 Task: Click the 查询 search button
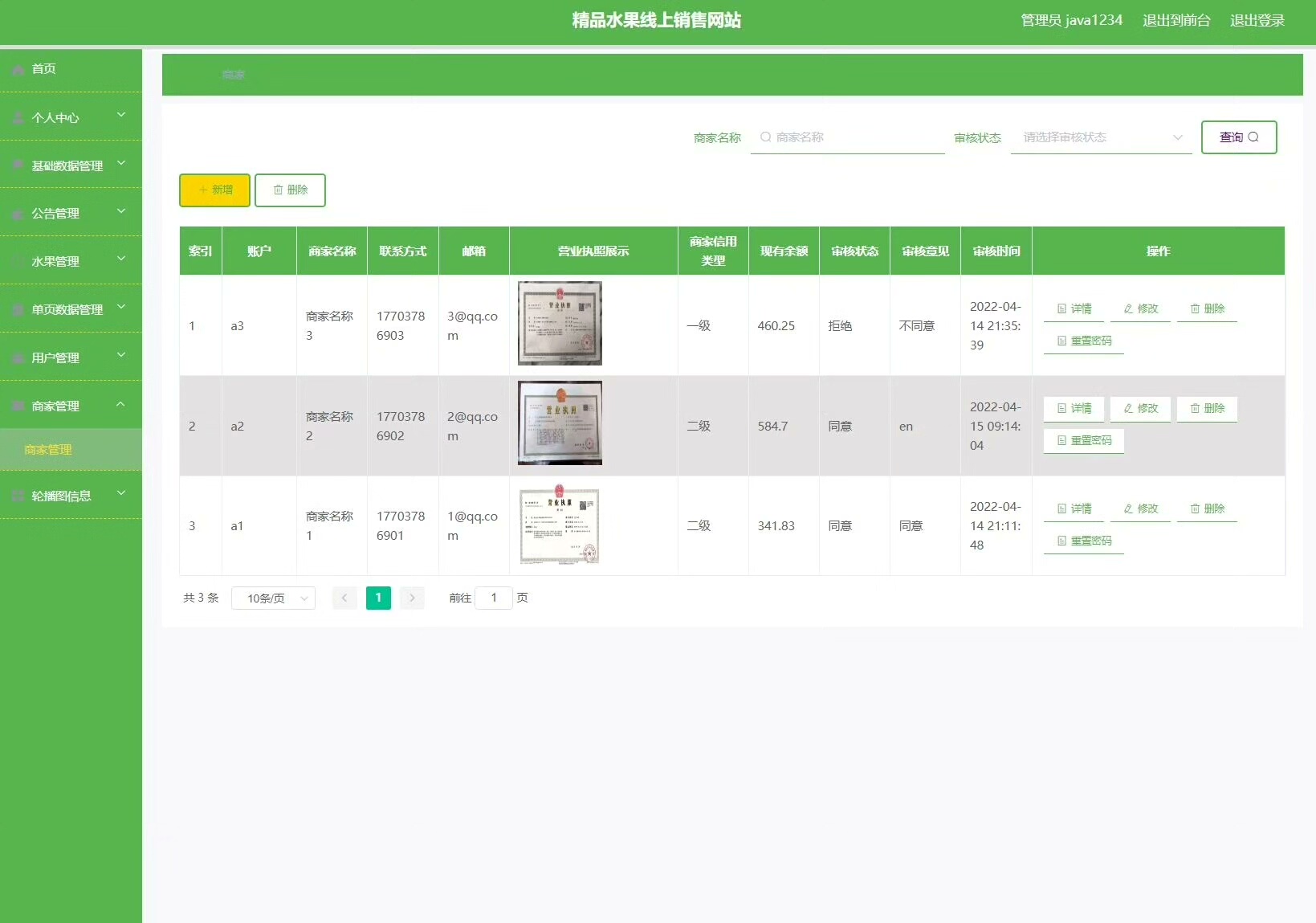1238,137
